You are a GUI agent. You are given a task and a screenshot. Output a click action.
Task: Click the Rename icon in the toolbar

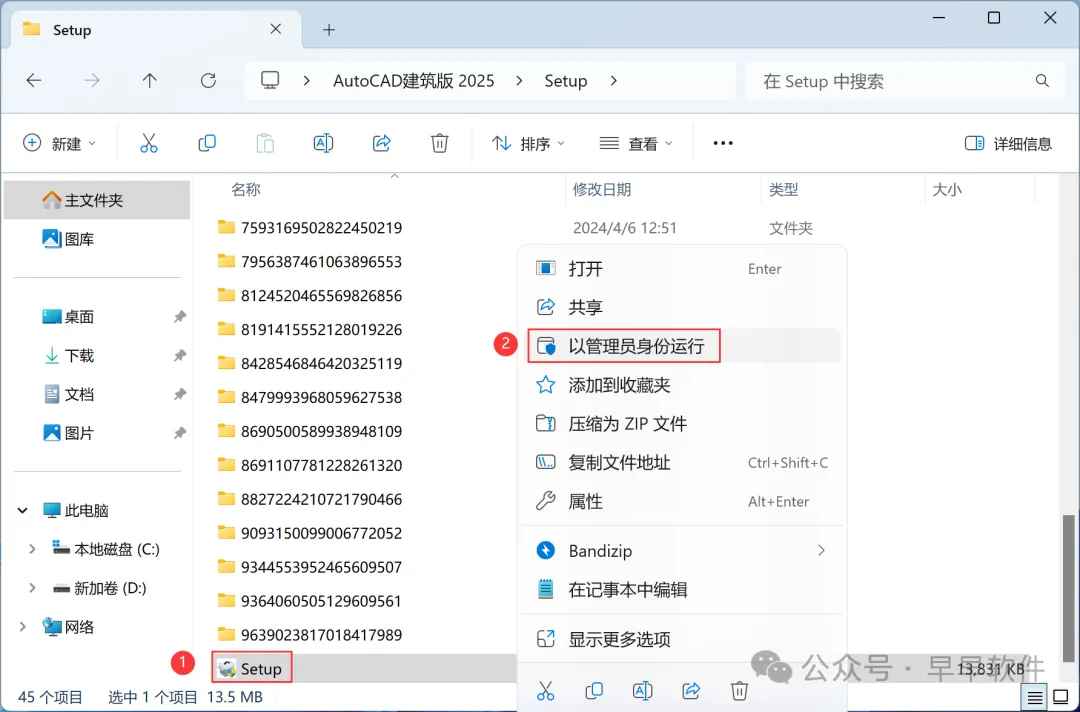(x=323, y=143)
